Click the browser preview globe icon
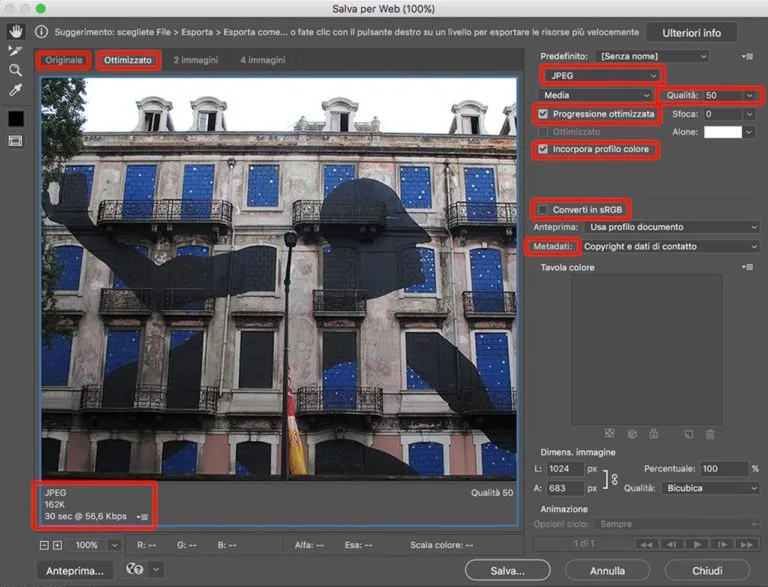 (x=132, y=570)
